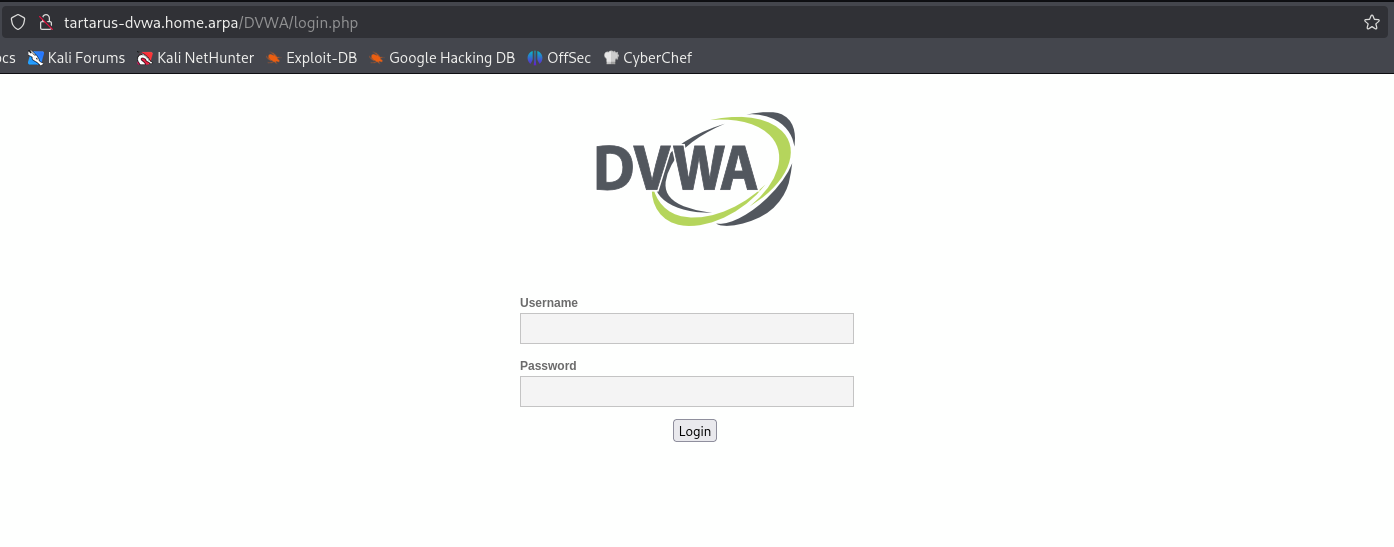Focus the Password input field
The width and height of the screenshot is (1394, 547).
click(686, 391)
